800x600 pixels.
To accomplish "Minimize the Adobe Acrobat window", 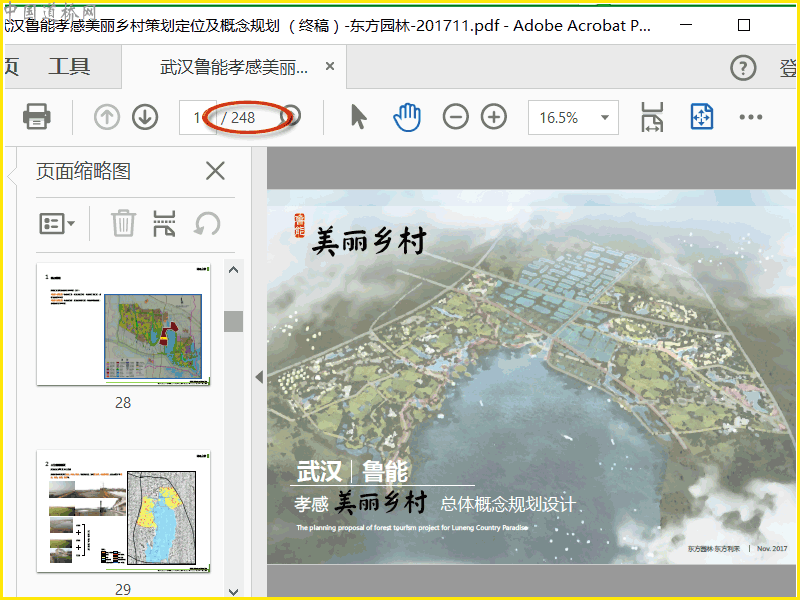I will click(x=686, y=24).
